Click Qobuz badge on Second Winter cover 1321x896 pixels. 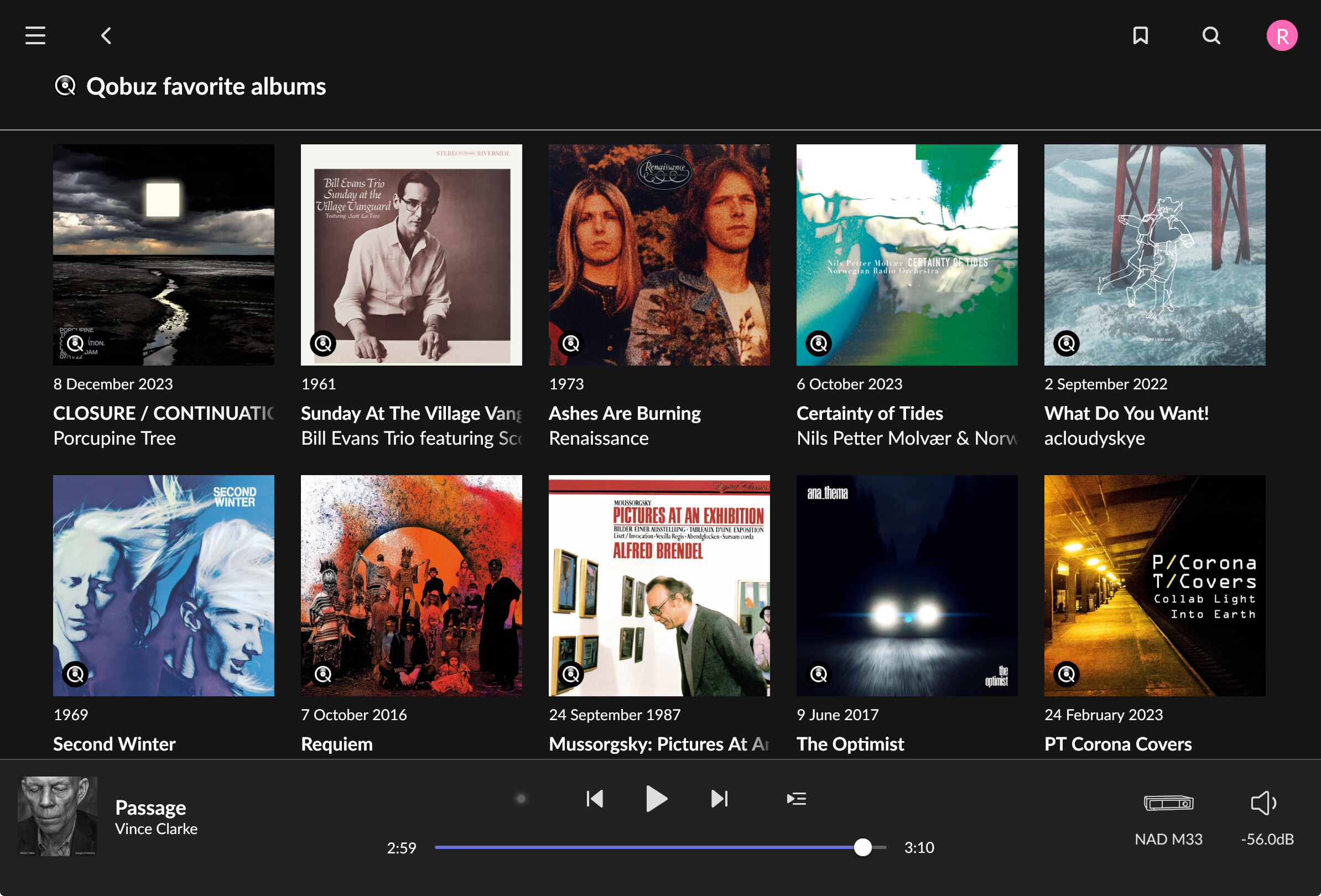pyautogui.click(x=75, y=674)
